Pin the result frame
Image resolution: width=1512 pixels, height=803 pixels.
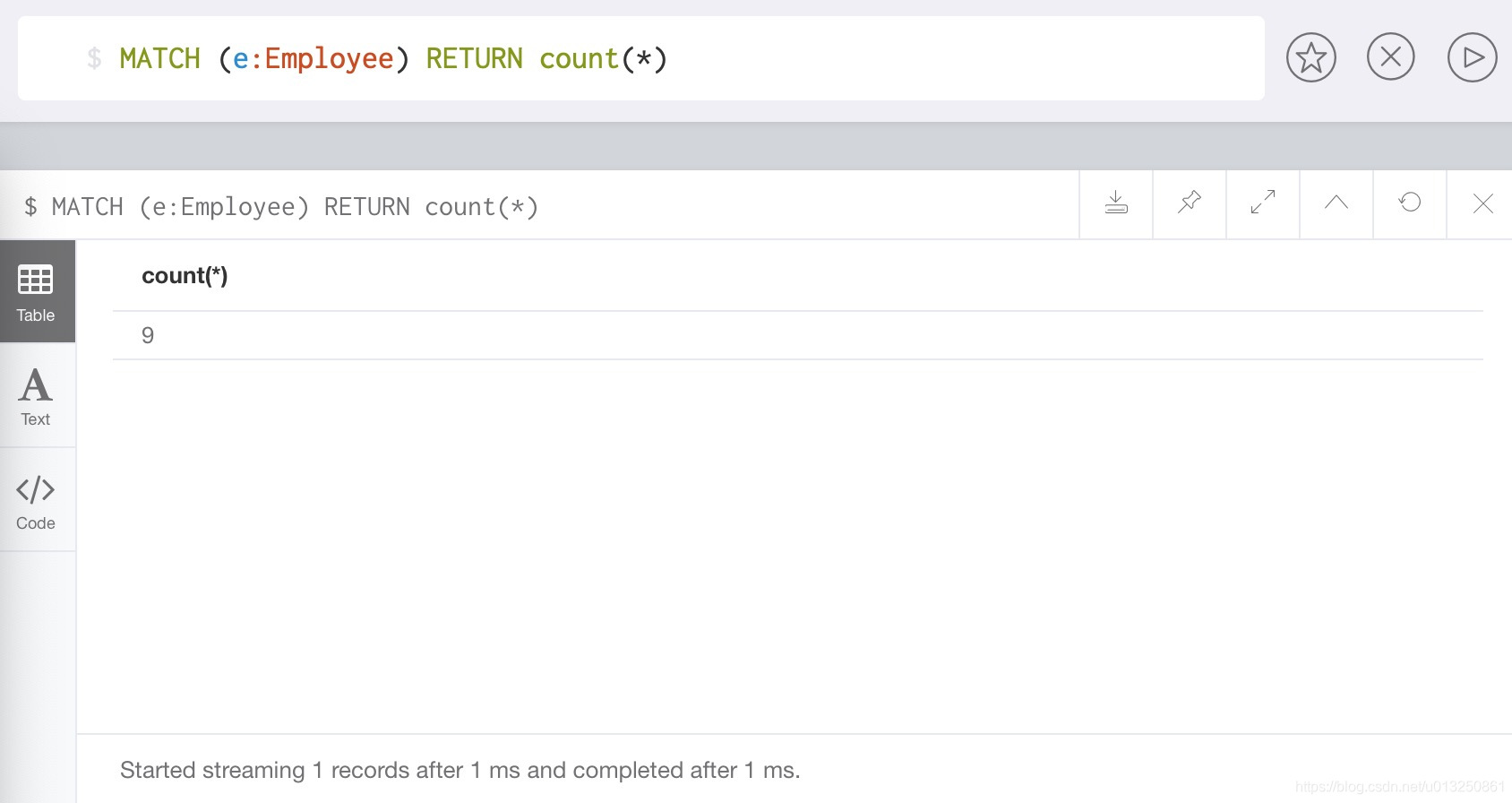(1190, 203)
